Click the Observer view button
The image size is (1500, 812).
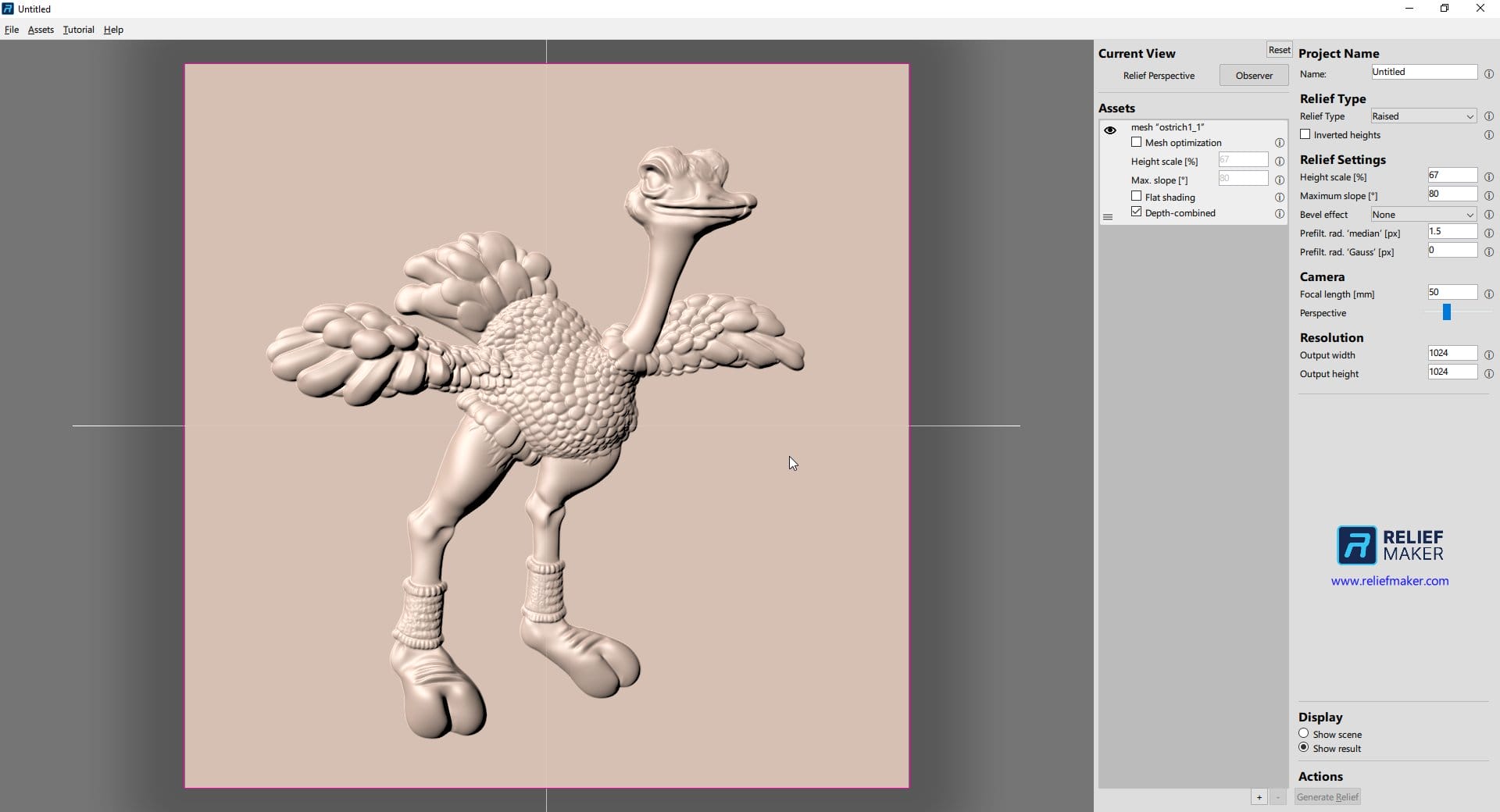(x=1253, y=76)
